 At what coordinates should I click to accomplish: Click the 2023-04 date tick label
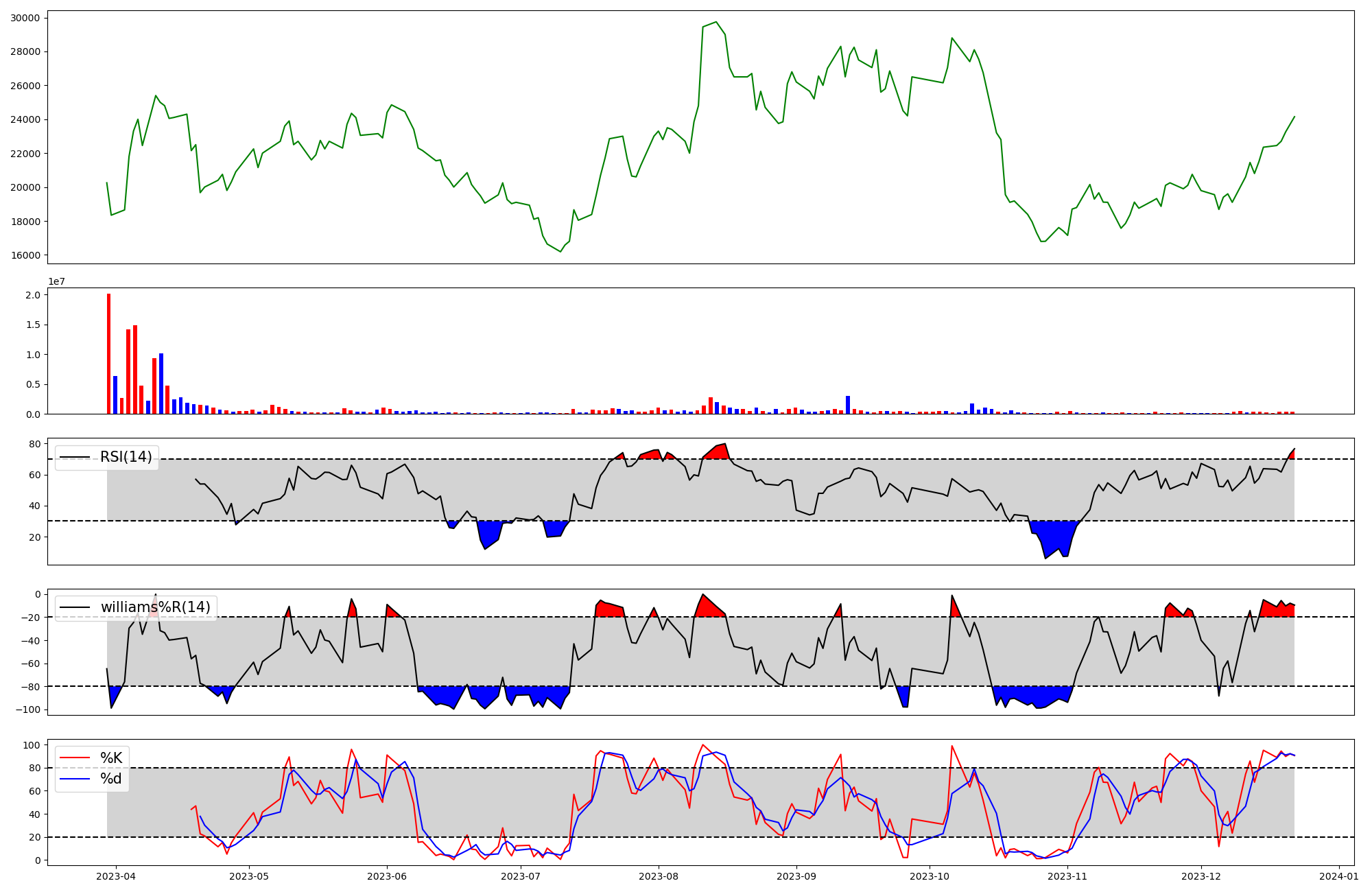click(115, 876)
